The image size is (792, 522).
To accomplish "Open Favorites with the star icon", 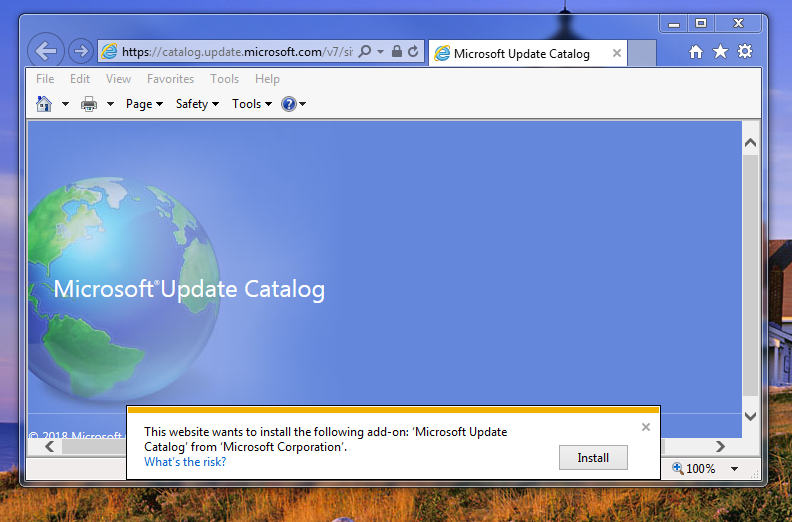I will tap(720, 52).
